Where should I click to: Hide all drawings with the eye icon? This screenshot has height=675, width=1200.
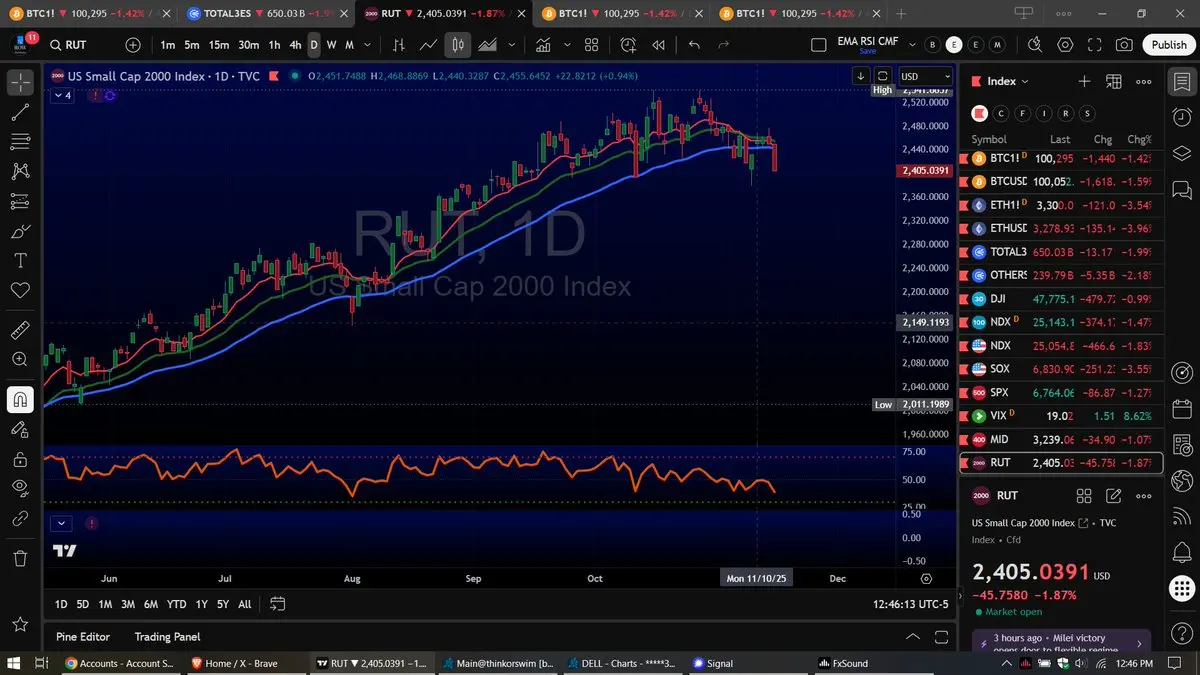click(20, 488)
